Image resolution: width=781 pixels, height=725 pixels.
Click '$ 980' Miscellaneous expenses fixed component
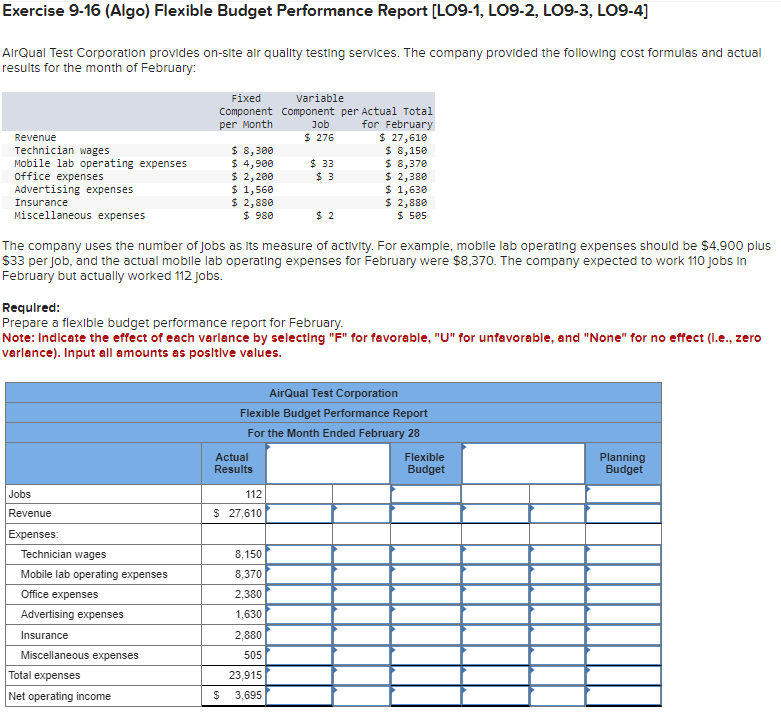point(259,215)
